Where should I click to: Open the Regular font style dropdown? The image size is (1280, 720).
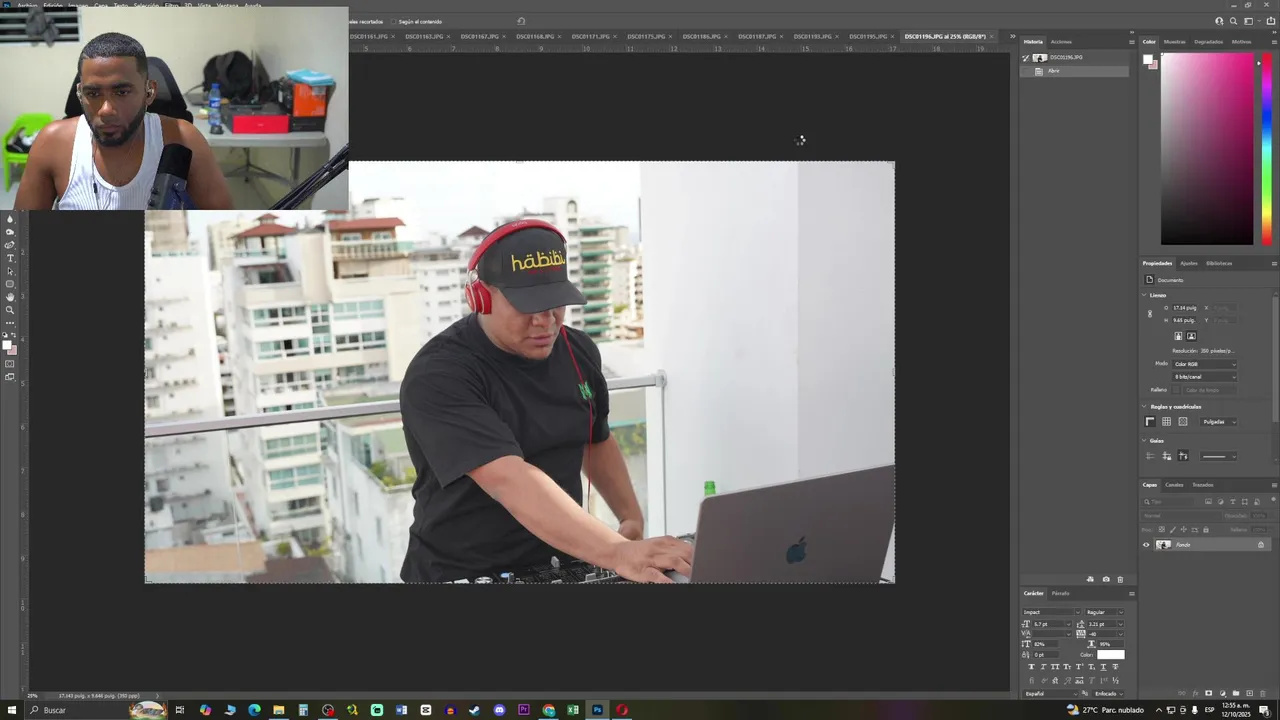click(x=1104, y=612)
